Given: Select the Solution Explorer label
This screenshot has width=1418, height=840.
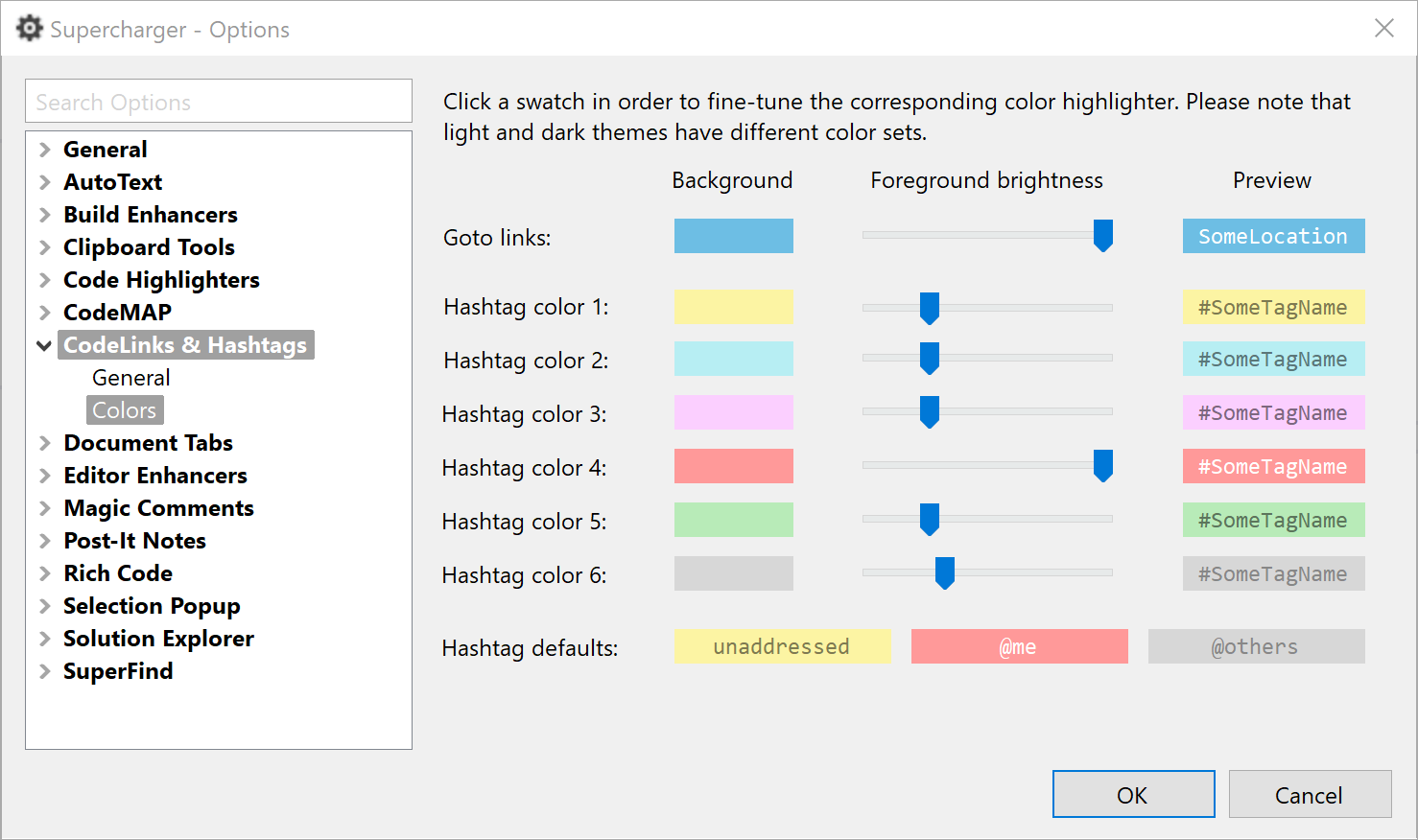Looking at the screenshot, I should 159,639.
